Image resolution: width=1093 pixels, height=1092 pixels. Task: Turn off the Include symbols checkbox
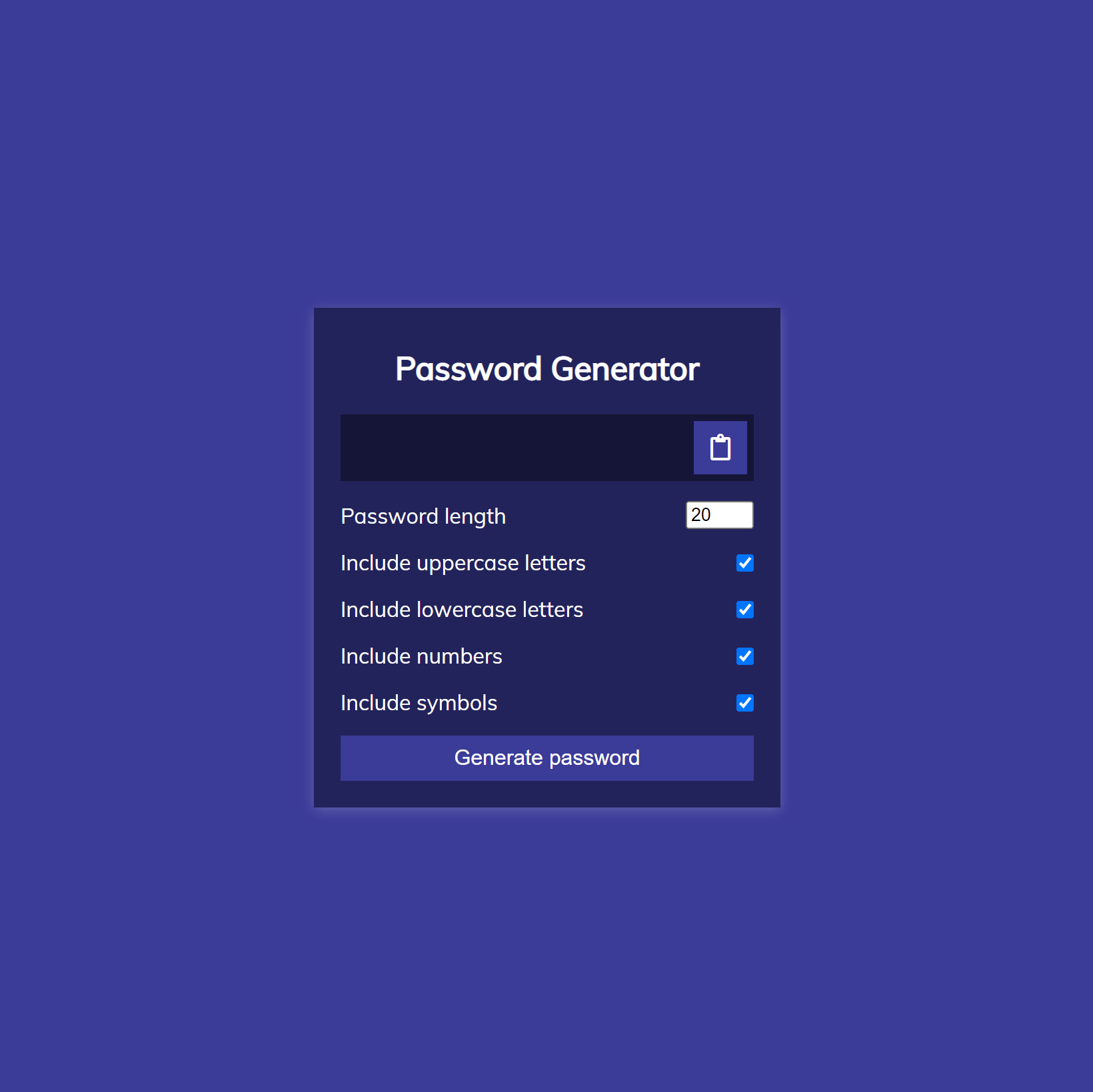pos(745,703)
